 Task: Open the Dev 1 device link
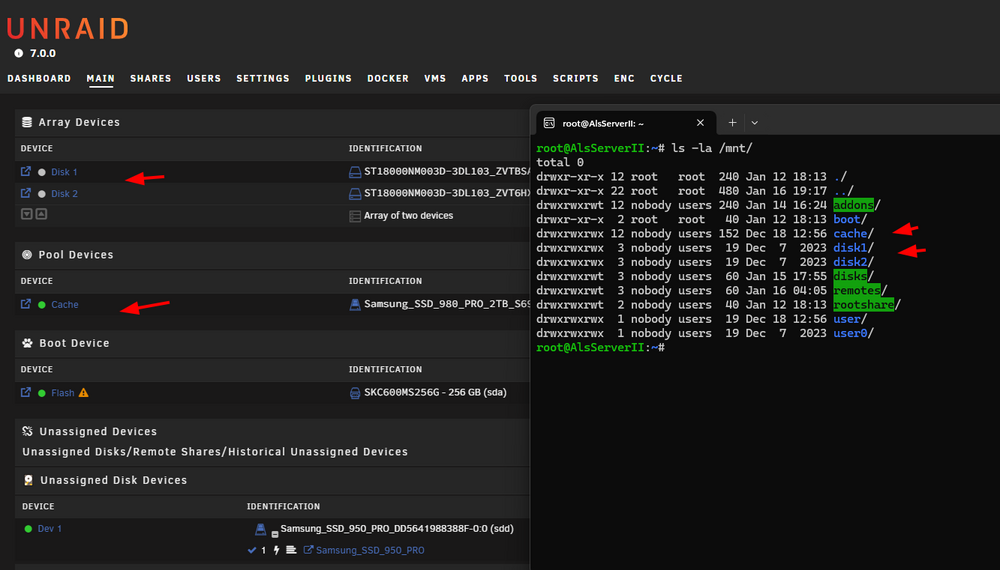[50, 529]
